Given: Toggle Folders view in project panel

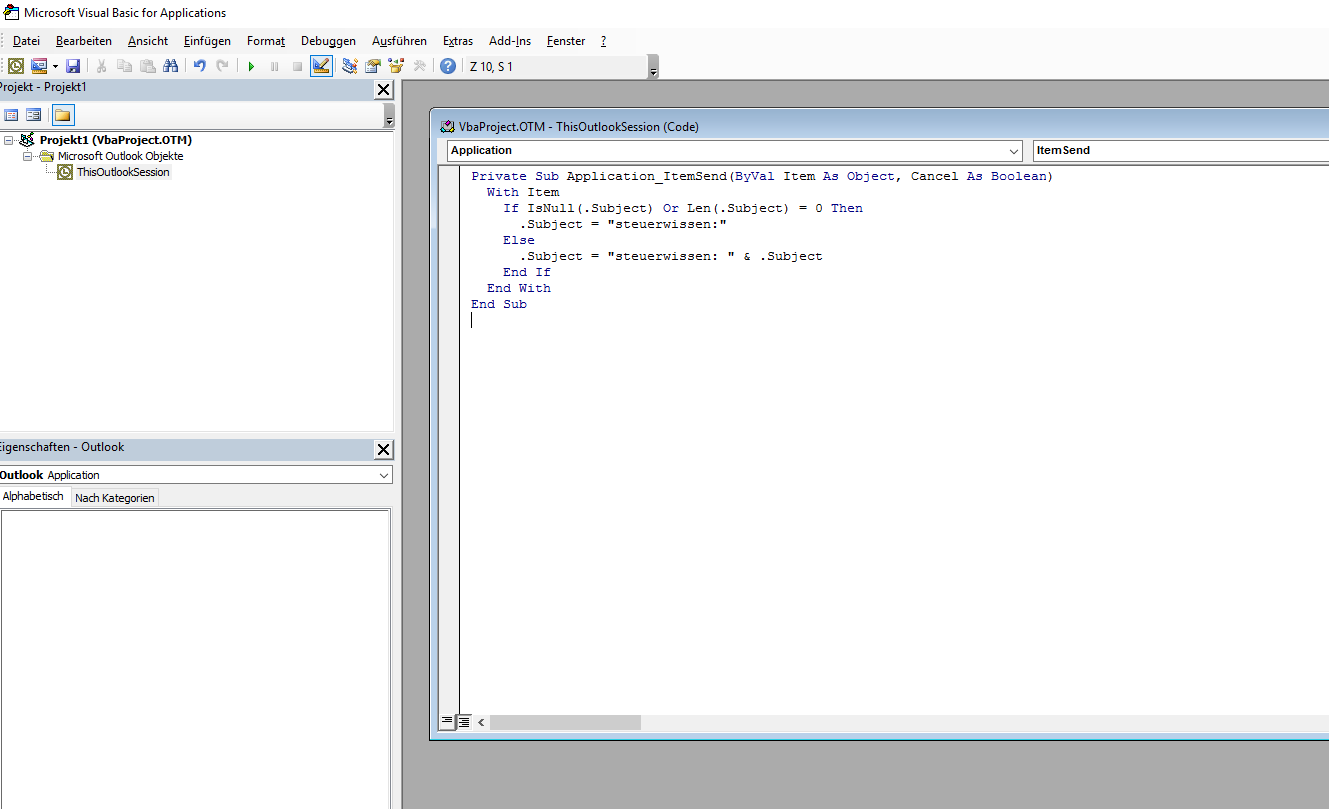Looking at the screenshot, I should [x=62, y=115].
